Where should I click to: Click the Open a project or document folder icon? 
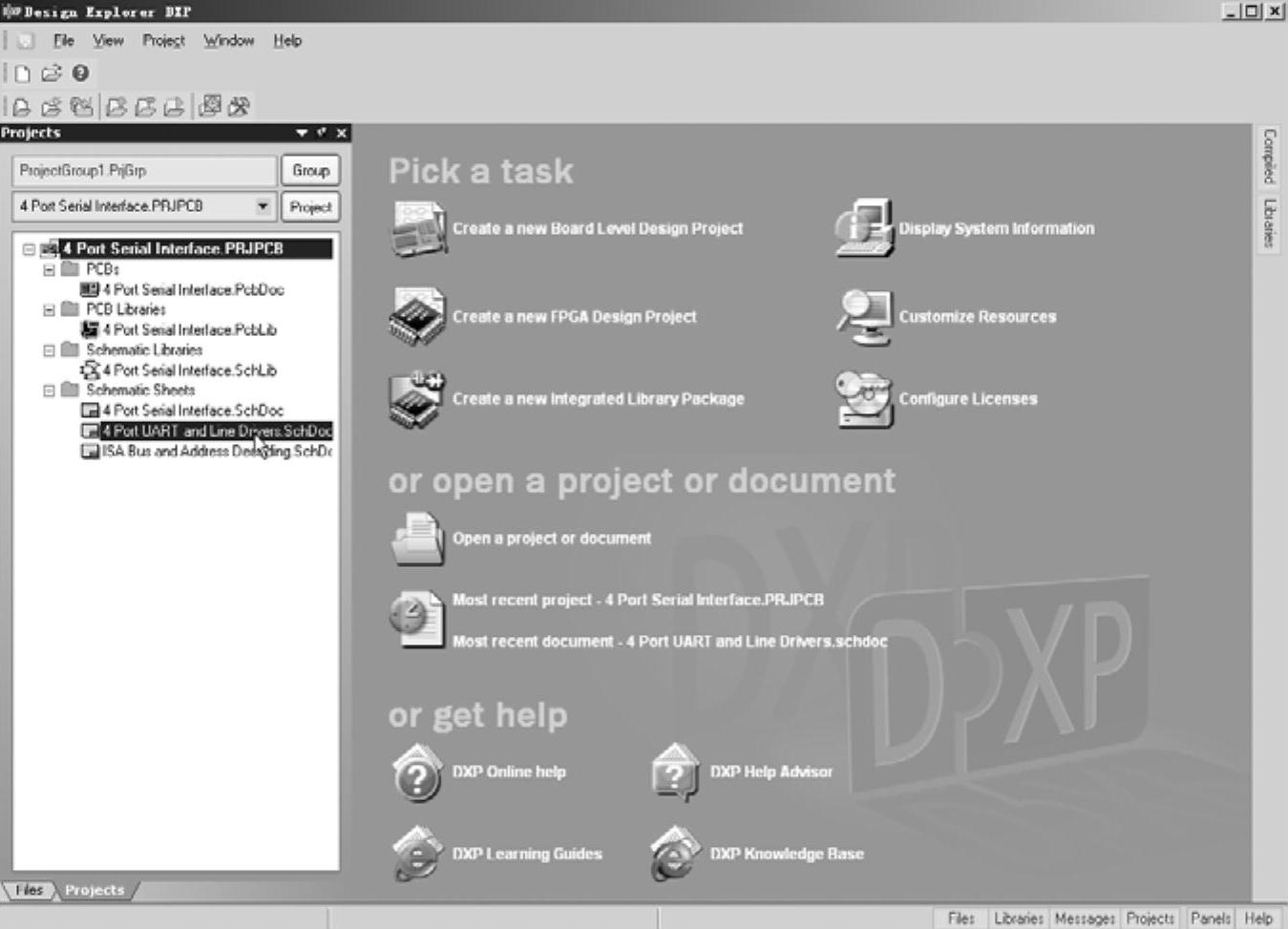click(418, 538)
